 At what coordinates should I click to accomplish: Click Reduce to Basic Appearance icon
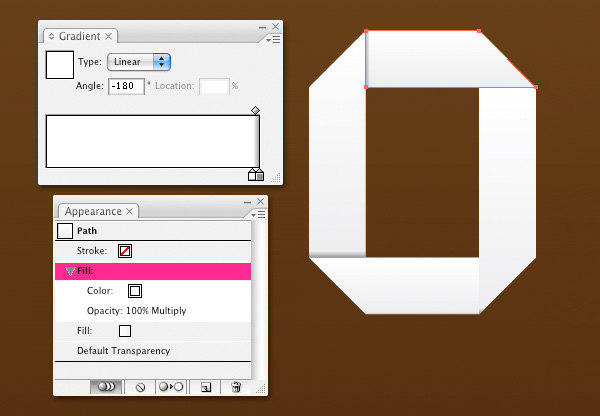[x=171, y=387]
